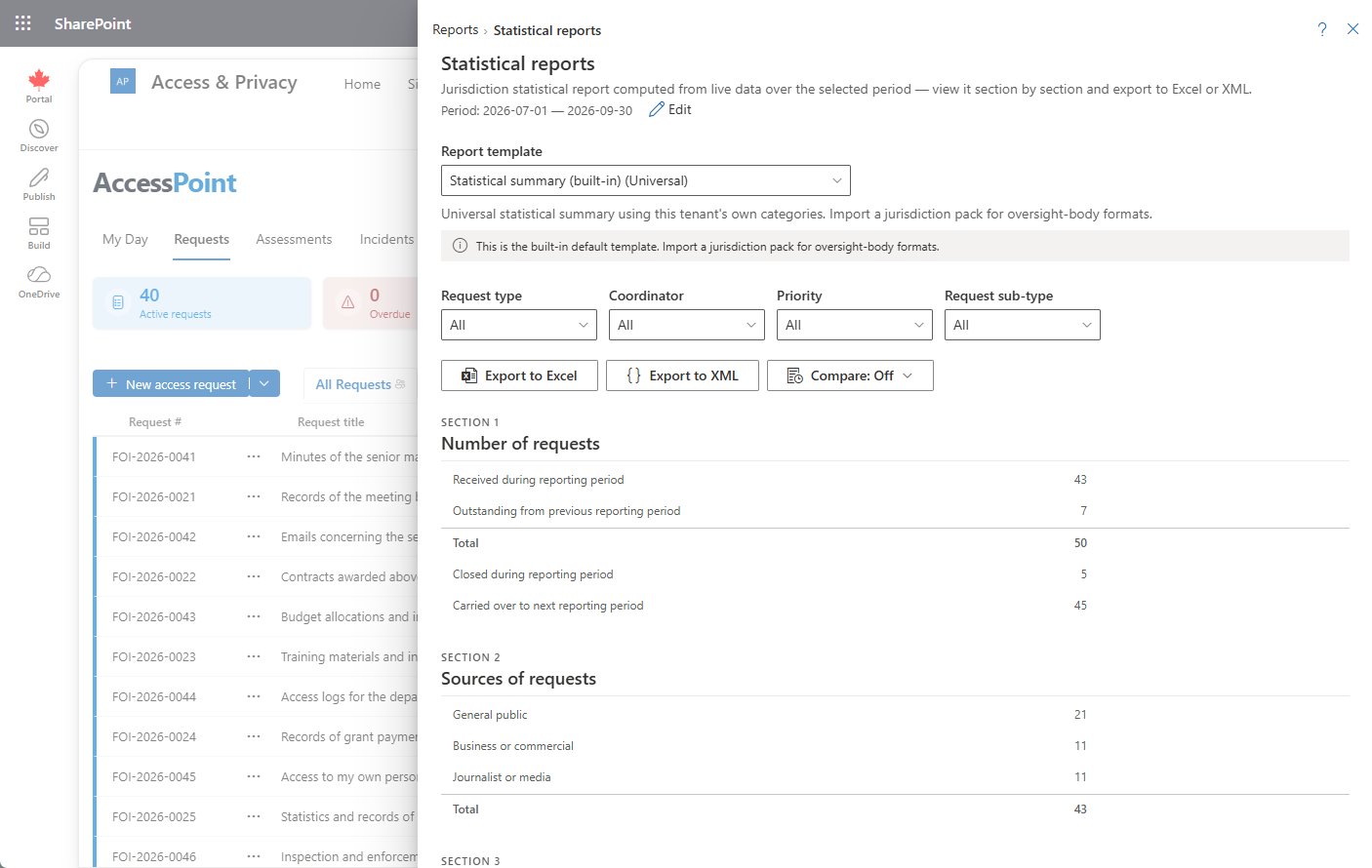Open the ellipsis menu for FOI-2026-0025
Image resolution: width=1372 pixels, height=868 pixels.
[x=254, y=816]
